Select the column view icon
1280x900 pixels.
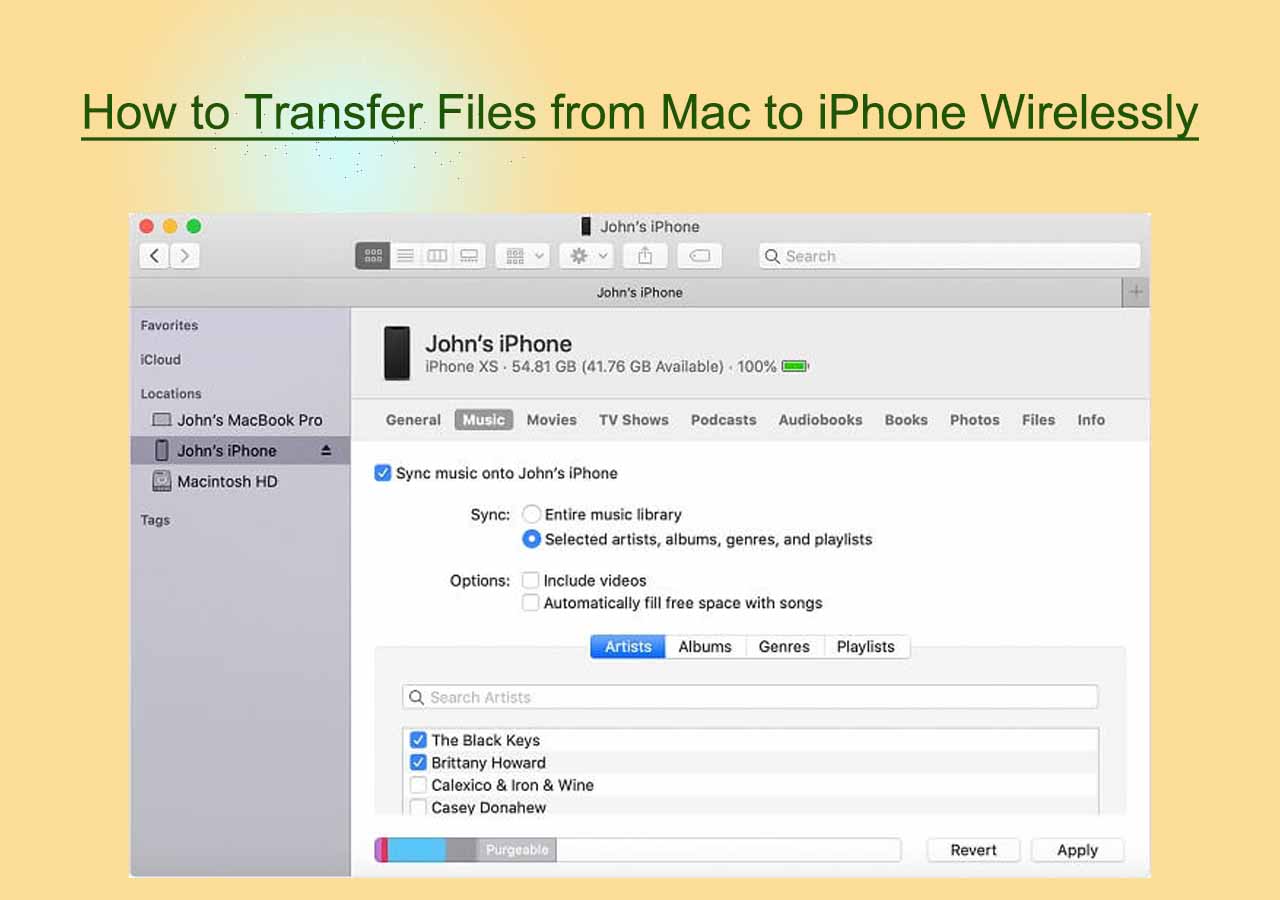click(x=437, y=255)
